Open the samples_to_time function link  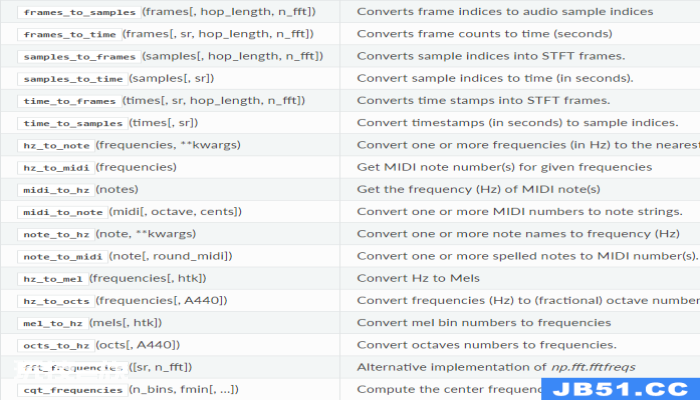73,79
